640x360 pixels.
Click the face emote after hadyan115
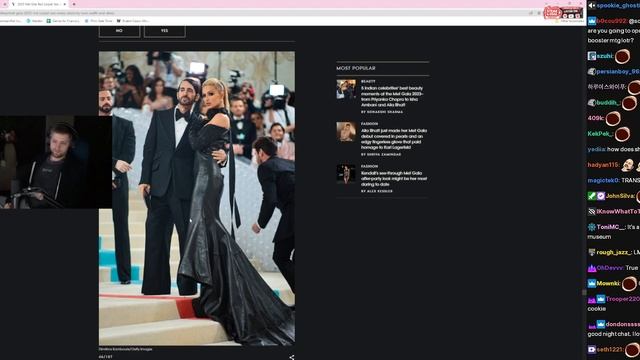point(628,165)
